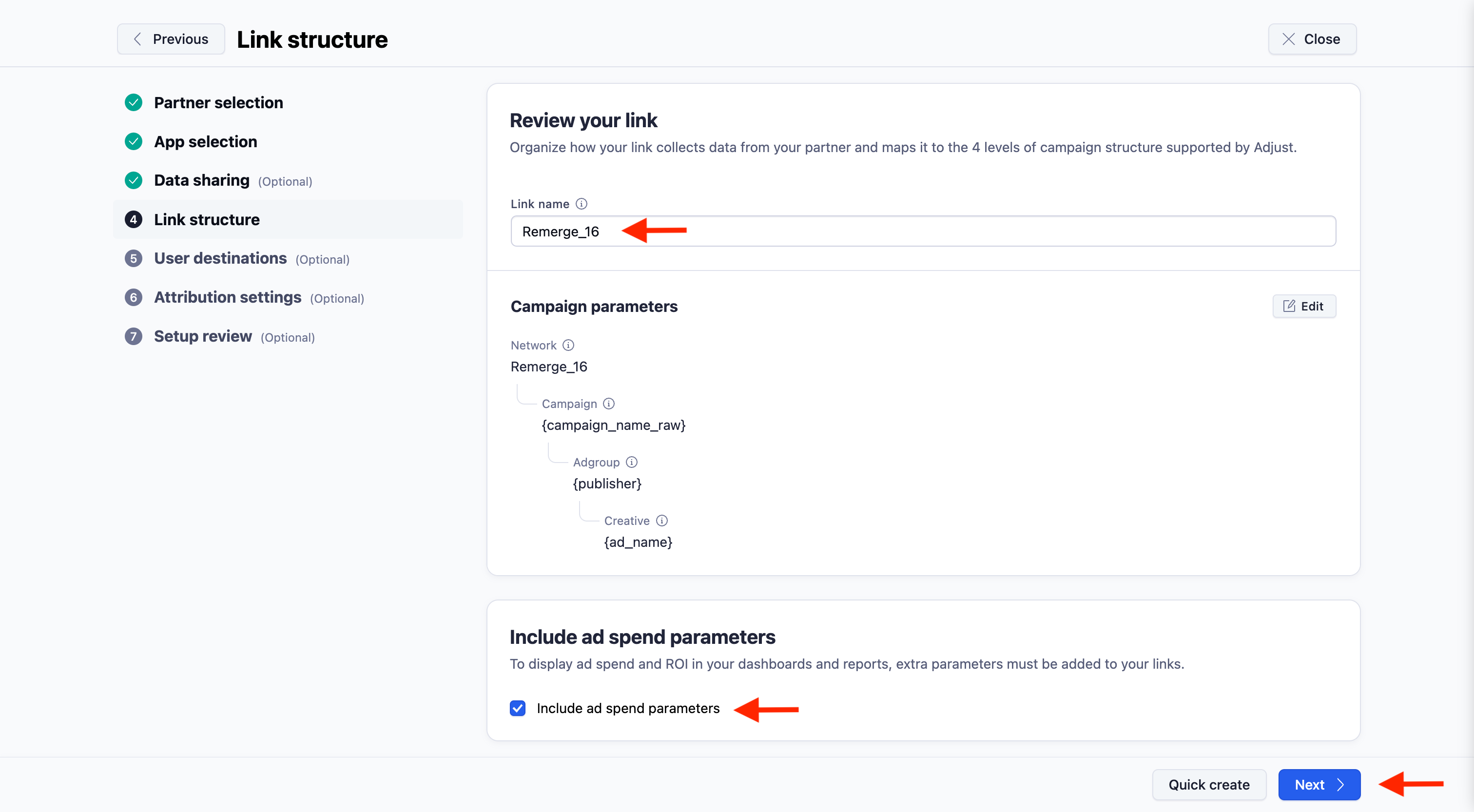This screenshot has height=812, width=1474.
Task: Click the Network info icon
Action: (x=568, y=345)
